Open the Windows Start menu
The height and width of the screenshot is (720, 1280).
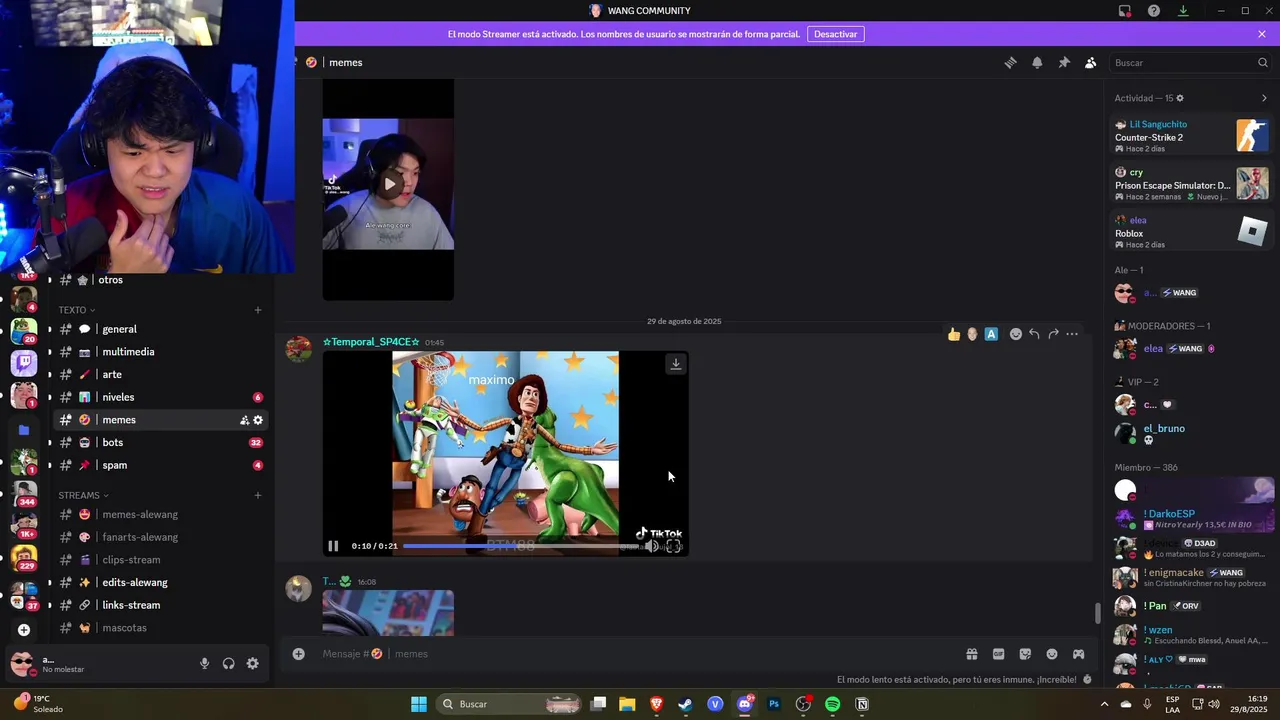[419, 704]
